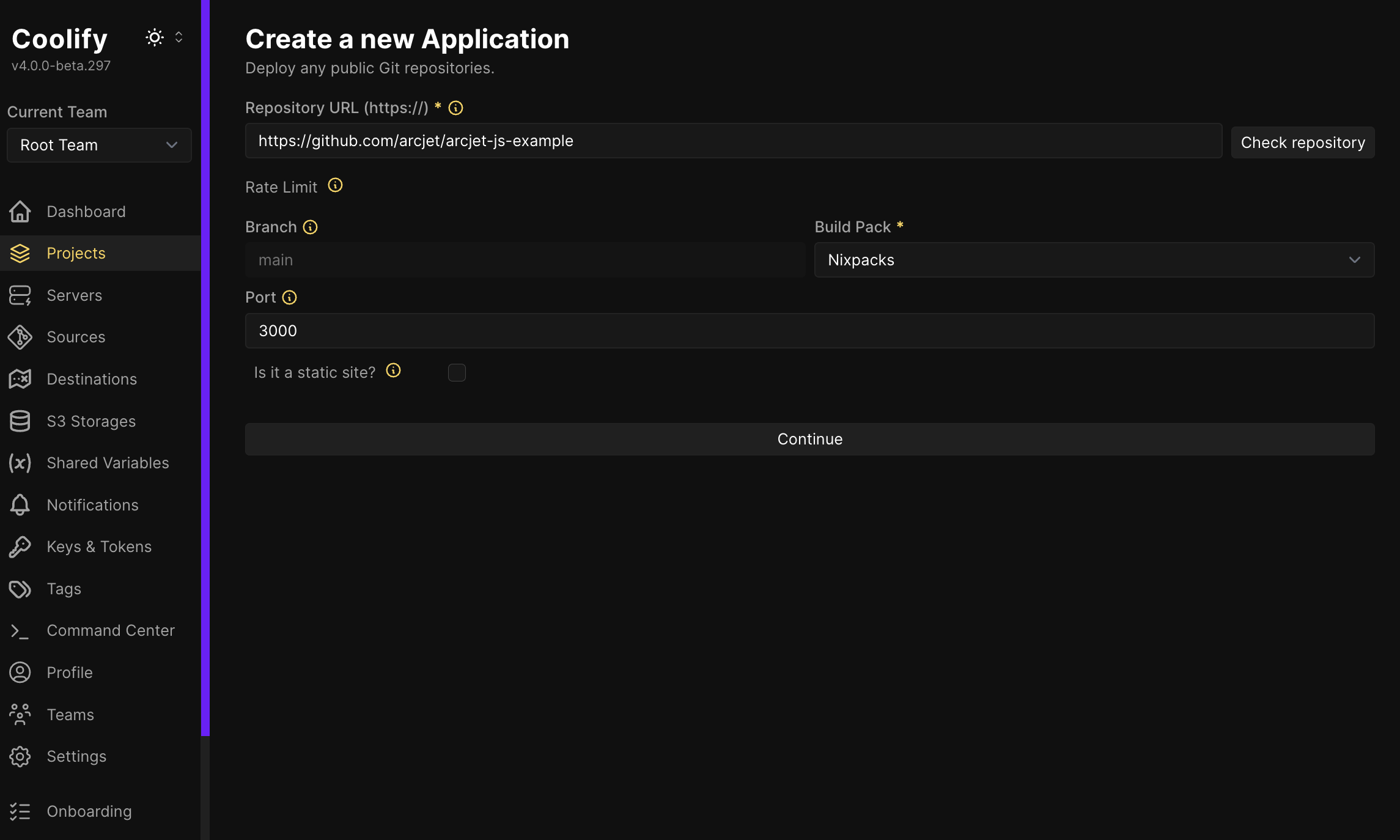Open Servers in the sidebar
Image resolution: width=1400 pixels, height=840 pixels.
74,295
